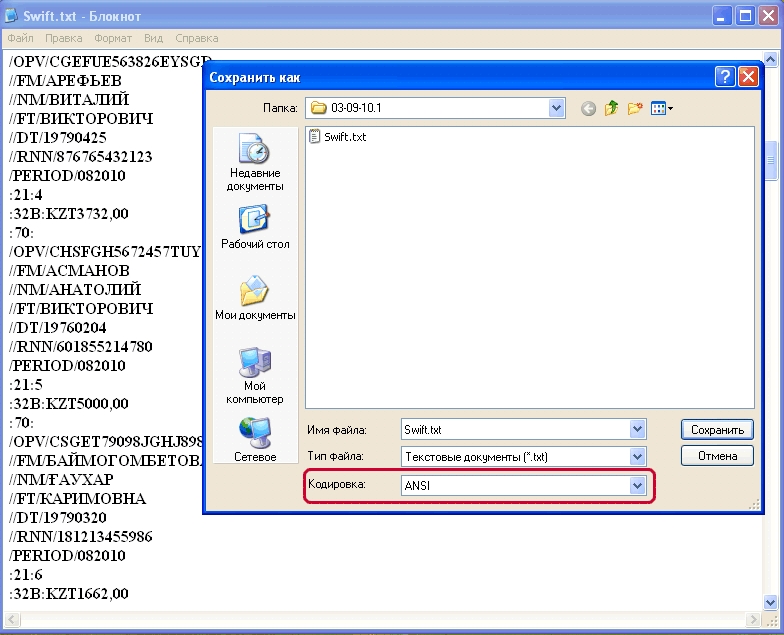The height and width of the screenshot is (635, 784).
Task: Create a new folder icon
Action: [634, 108]
